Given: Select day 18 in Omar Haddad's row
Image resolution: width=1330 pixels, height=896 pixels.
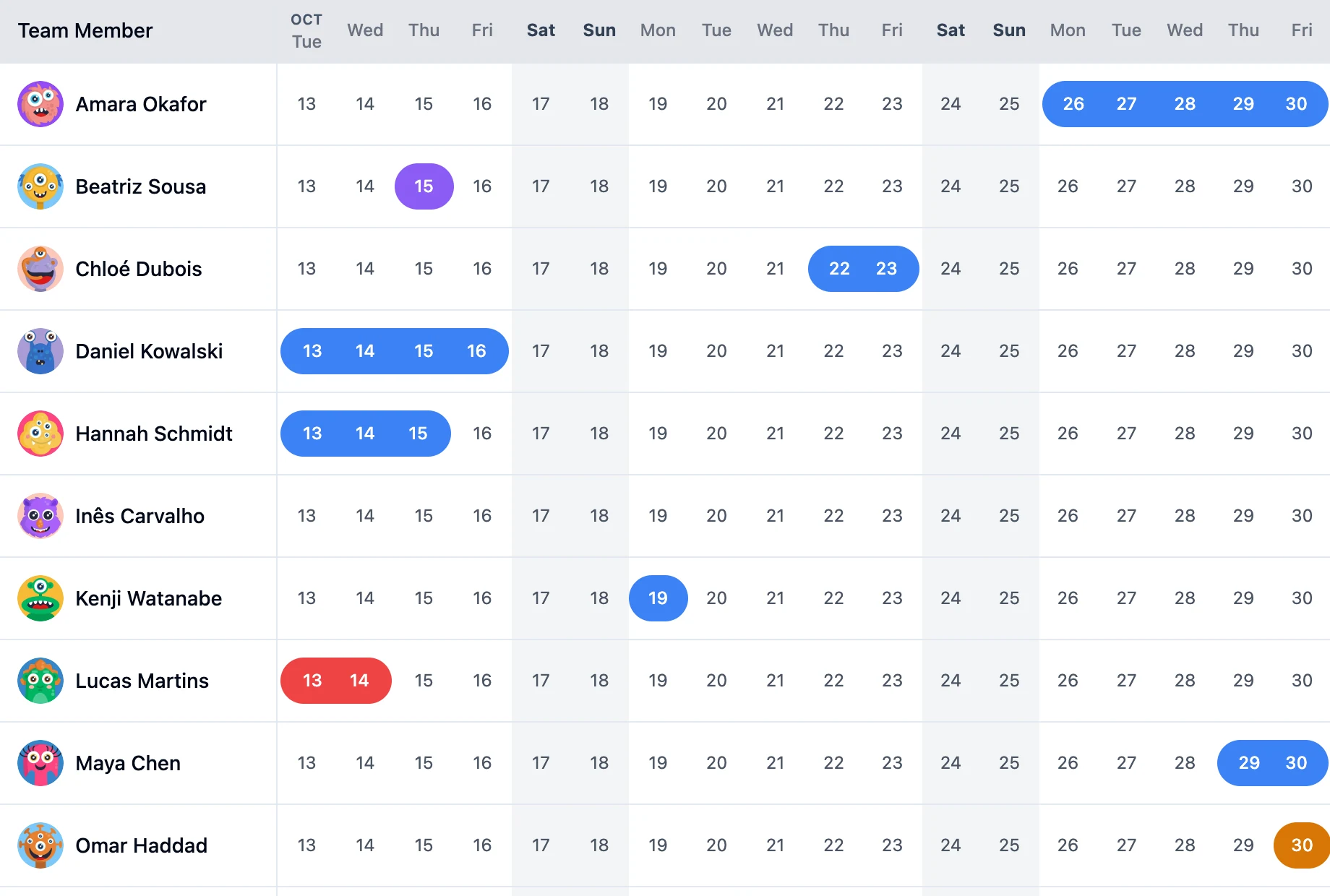Looking at the screenshot, I should [x=599, y=845].
